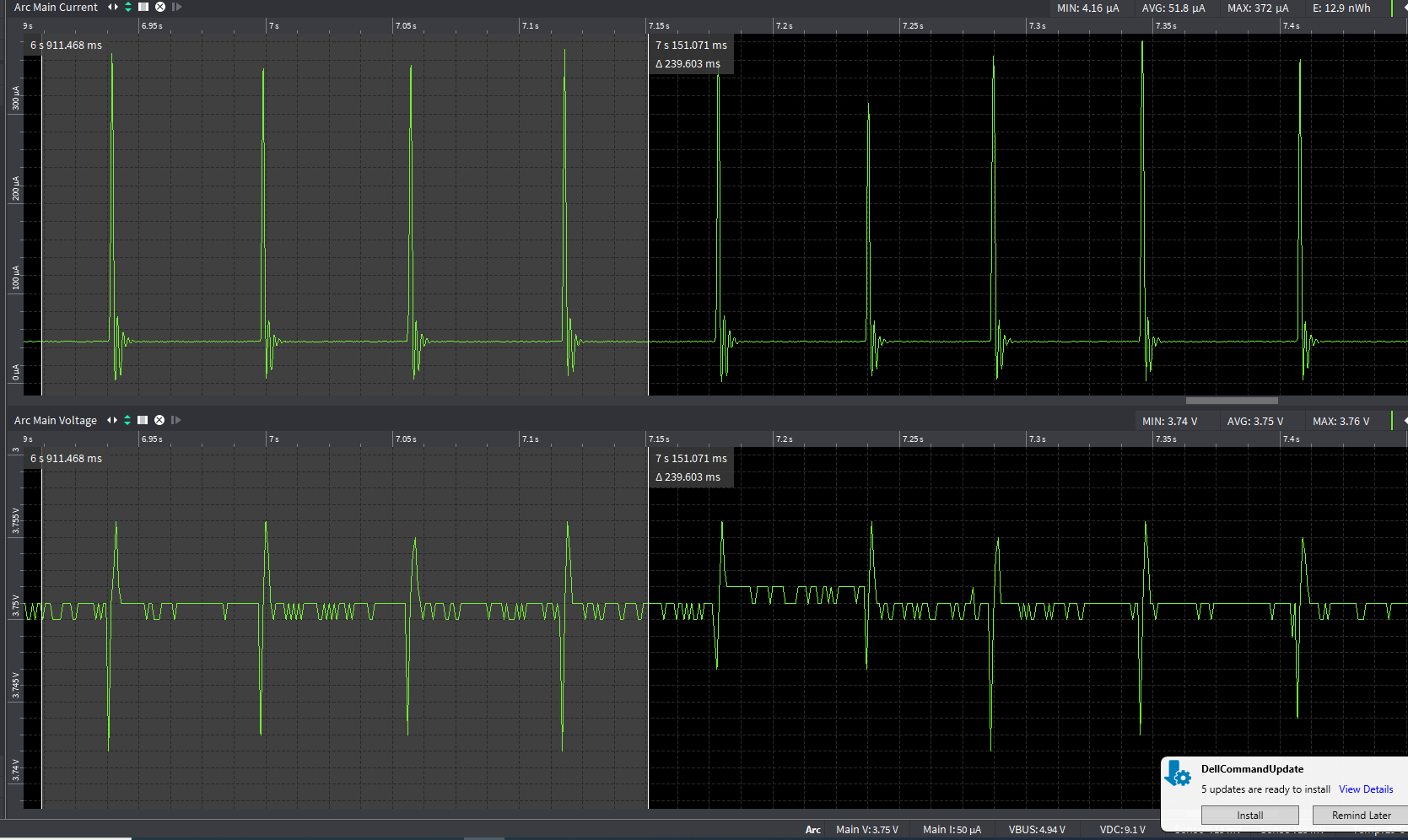Click '7 s 151.071 ms' cursor label in voltage graph
Screen dimensions: 1408x840
coord(691,459)
